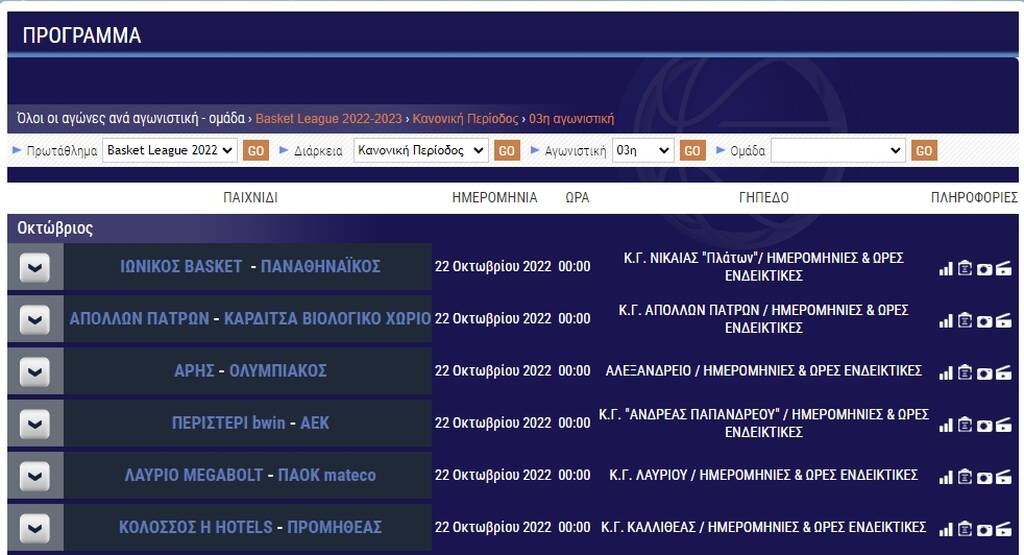Click GO button next to Διάρκεια dropdown
The height and width of the screenshot is (555, 1024).
pyautogui.click(x=507, y=151)
